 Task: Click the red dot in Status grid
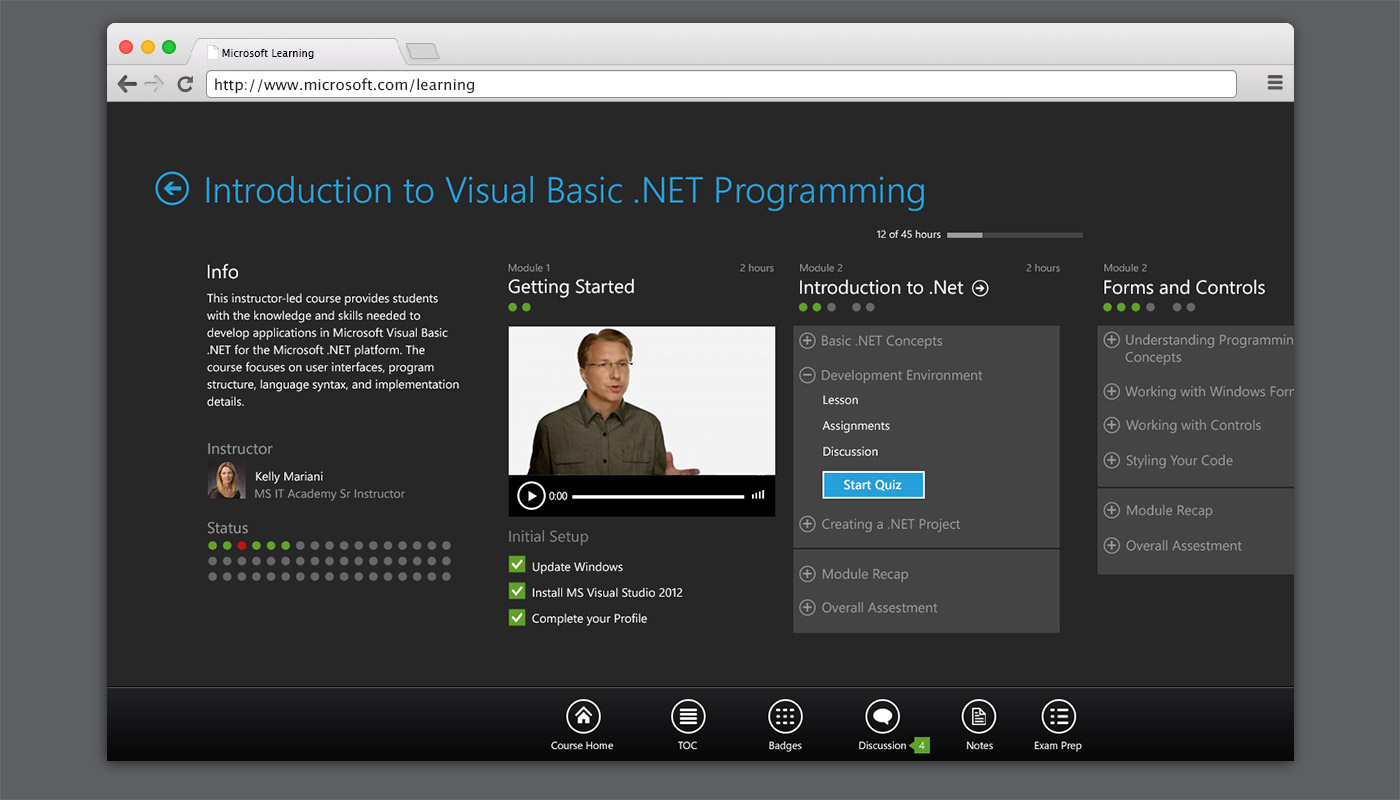[242, 546]
